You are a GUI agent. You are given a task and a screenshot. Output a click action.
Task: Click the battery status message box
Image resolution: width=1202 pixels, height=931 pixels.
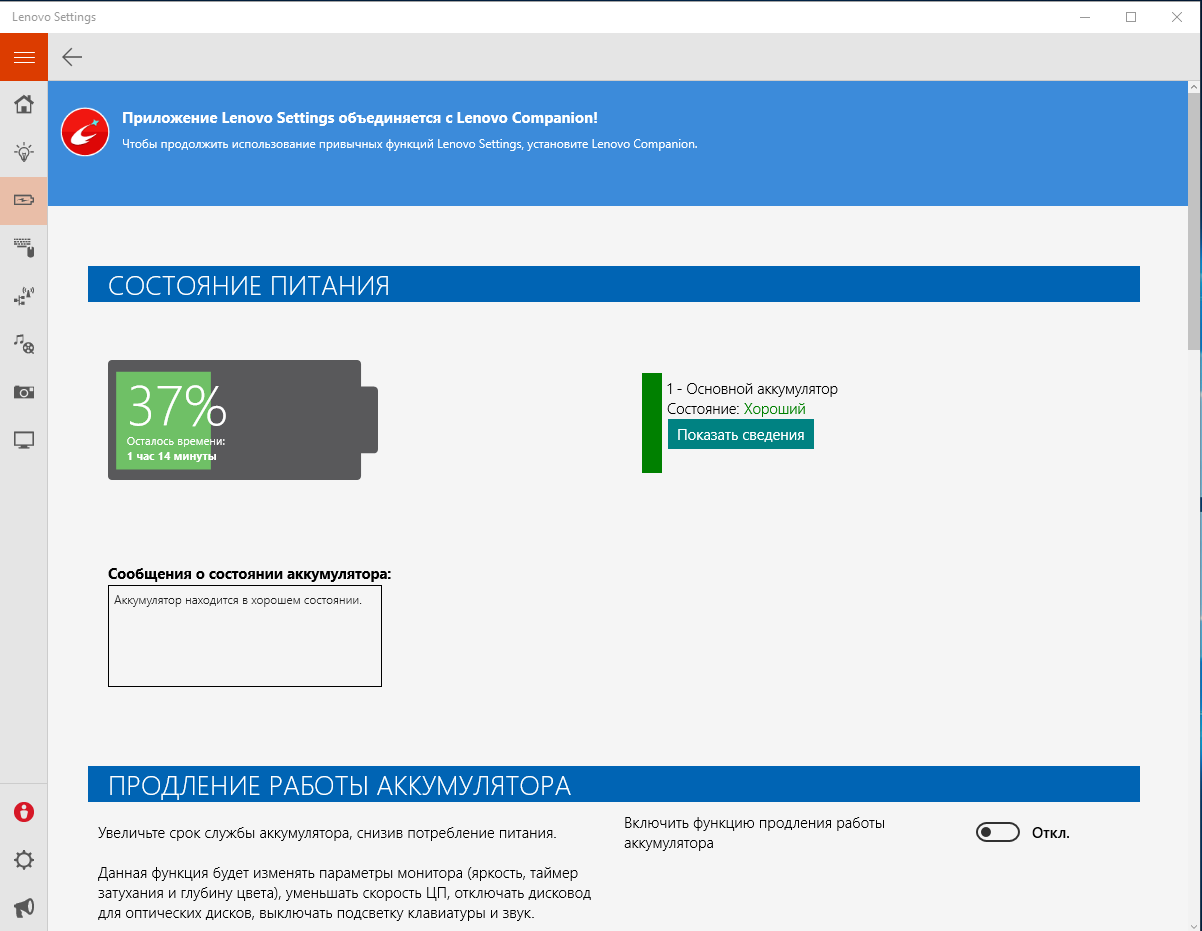pos(245,636)
